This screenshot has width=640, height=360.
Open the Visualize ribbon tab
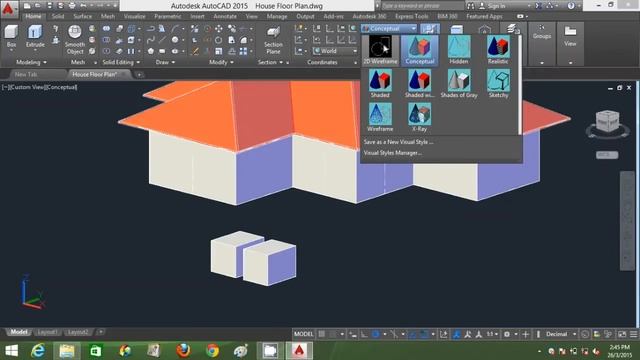coord(135,16)
